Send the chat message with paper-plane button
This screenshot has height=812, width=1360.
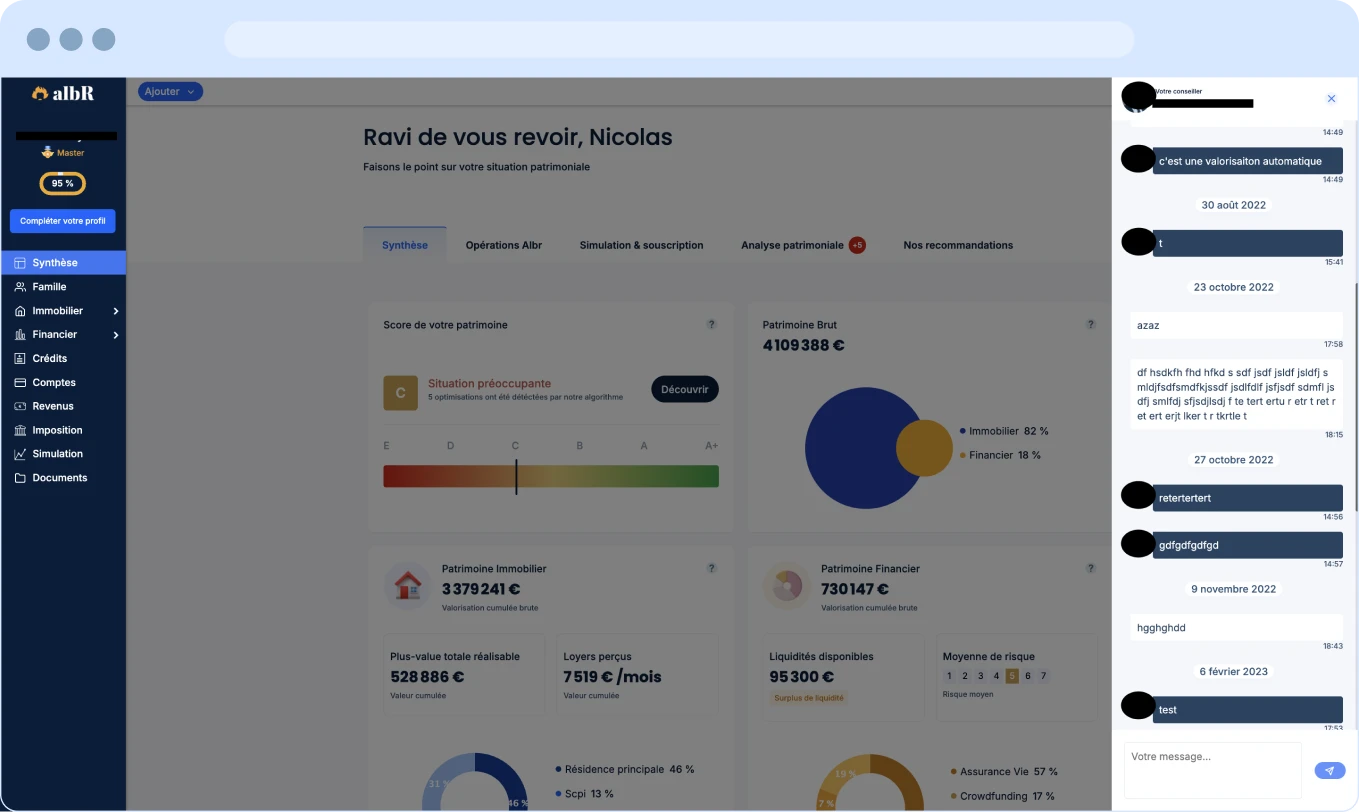pyautogui.click(x=1329, y=770)
